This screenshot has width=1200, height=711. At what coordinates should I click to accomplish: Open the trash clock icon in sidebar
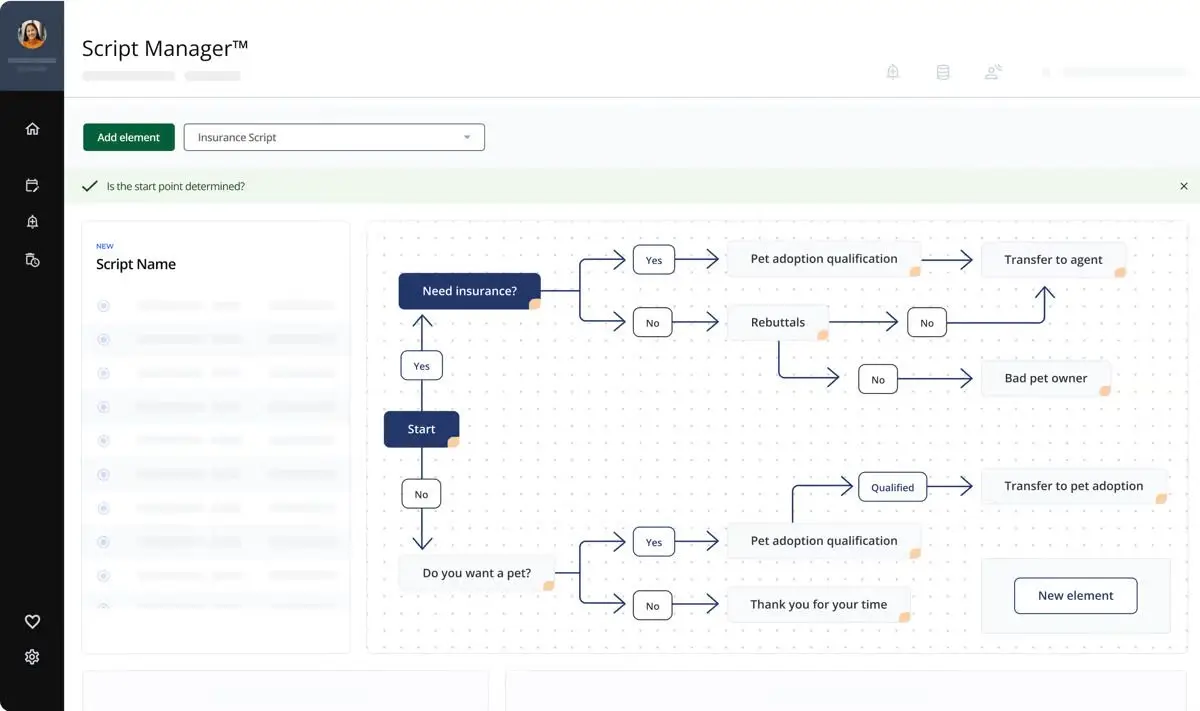click(32, 260)
